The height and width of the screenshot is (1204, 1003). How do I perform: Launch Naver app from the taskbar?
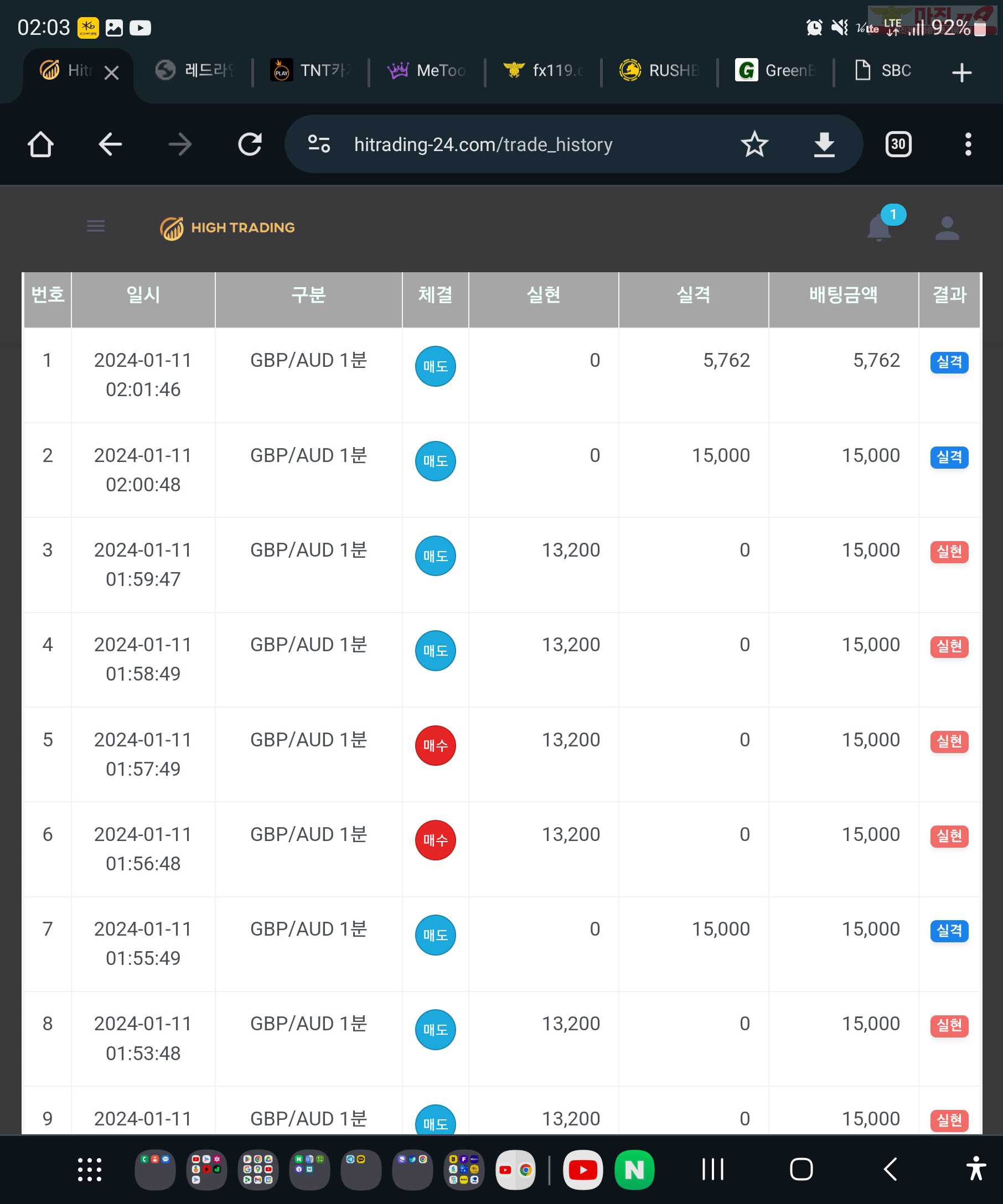tap(634, 1170)
